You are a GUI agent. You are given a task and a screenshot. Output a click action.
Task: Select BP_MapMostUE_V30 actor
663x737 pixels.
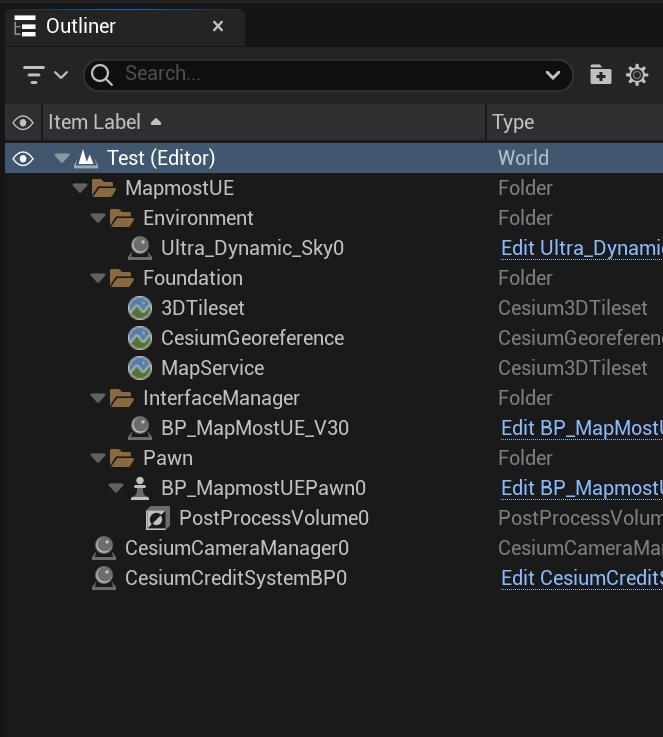255,428
